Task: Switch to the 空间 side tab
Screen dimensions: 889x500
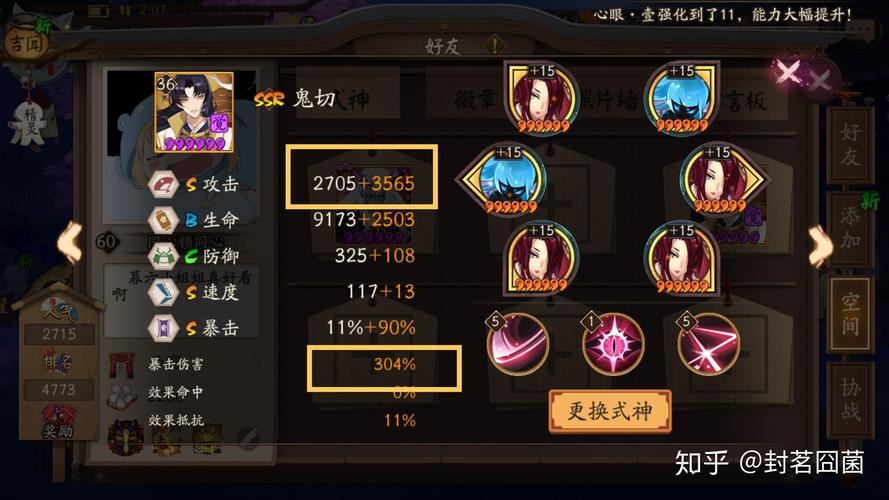Action: [850, 313]
